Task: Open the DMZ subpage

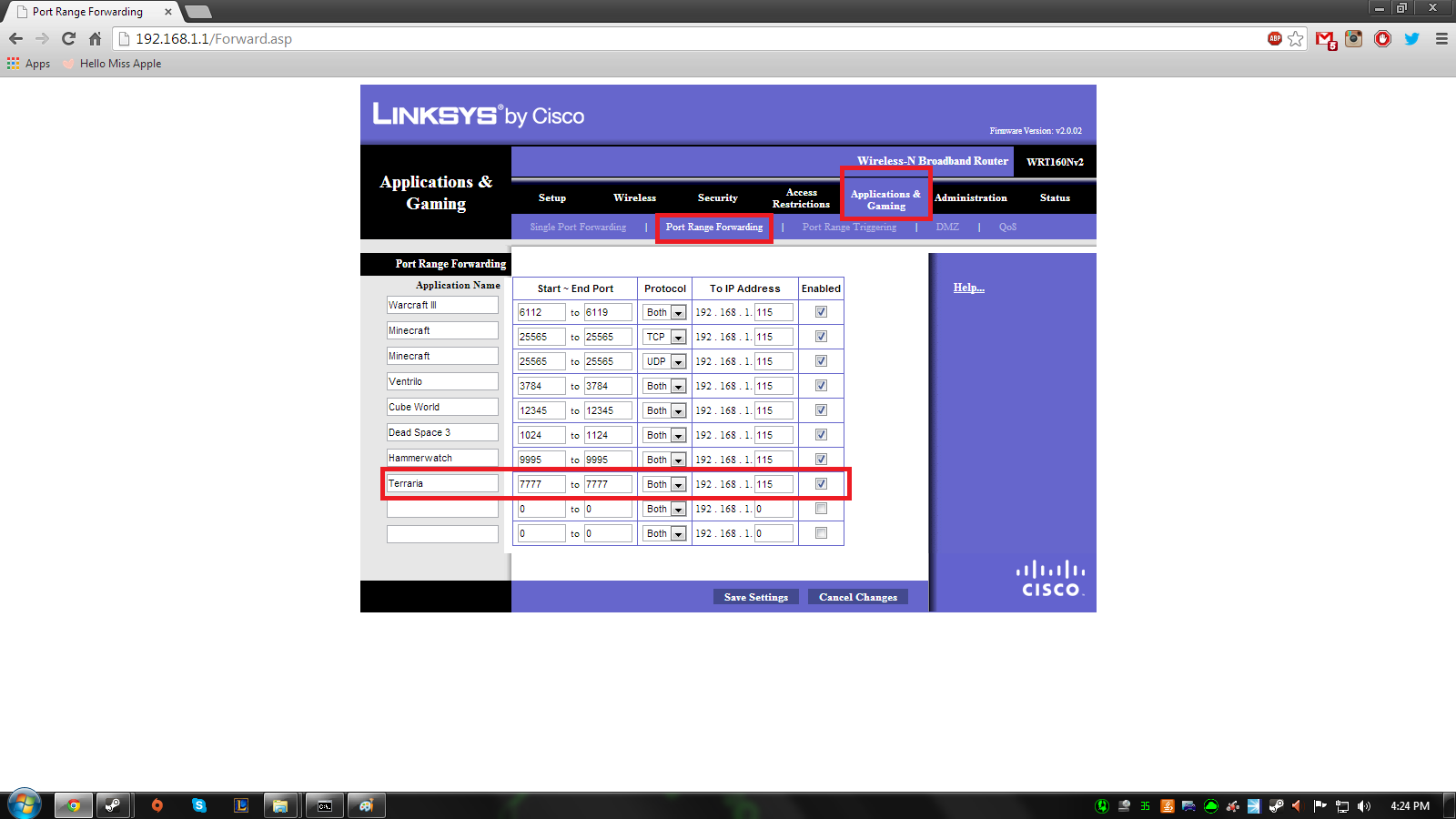Action: pos(947,227)
